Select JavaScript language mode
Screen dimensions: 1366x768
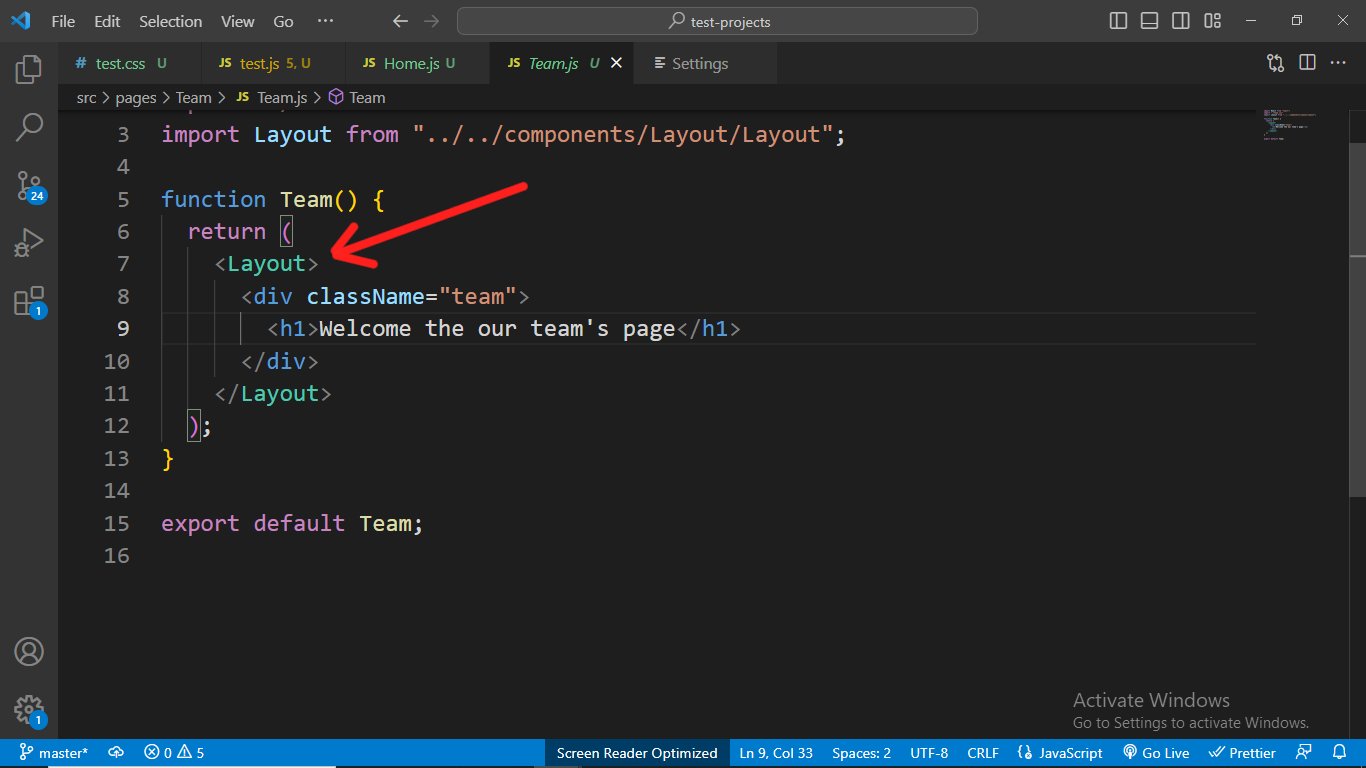click(1060, 753)
